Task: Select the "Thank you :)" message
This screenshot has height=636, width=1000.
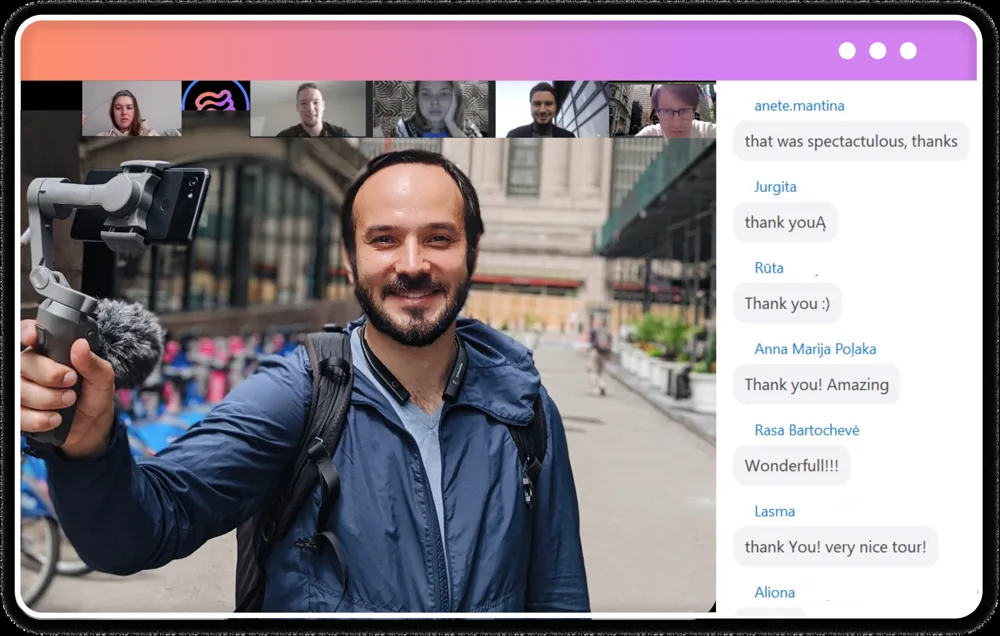Action: (x=787, y=303)
